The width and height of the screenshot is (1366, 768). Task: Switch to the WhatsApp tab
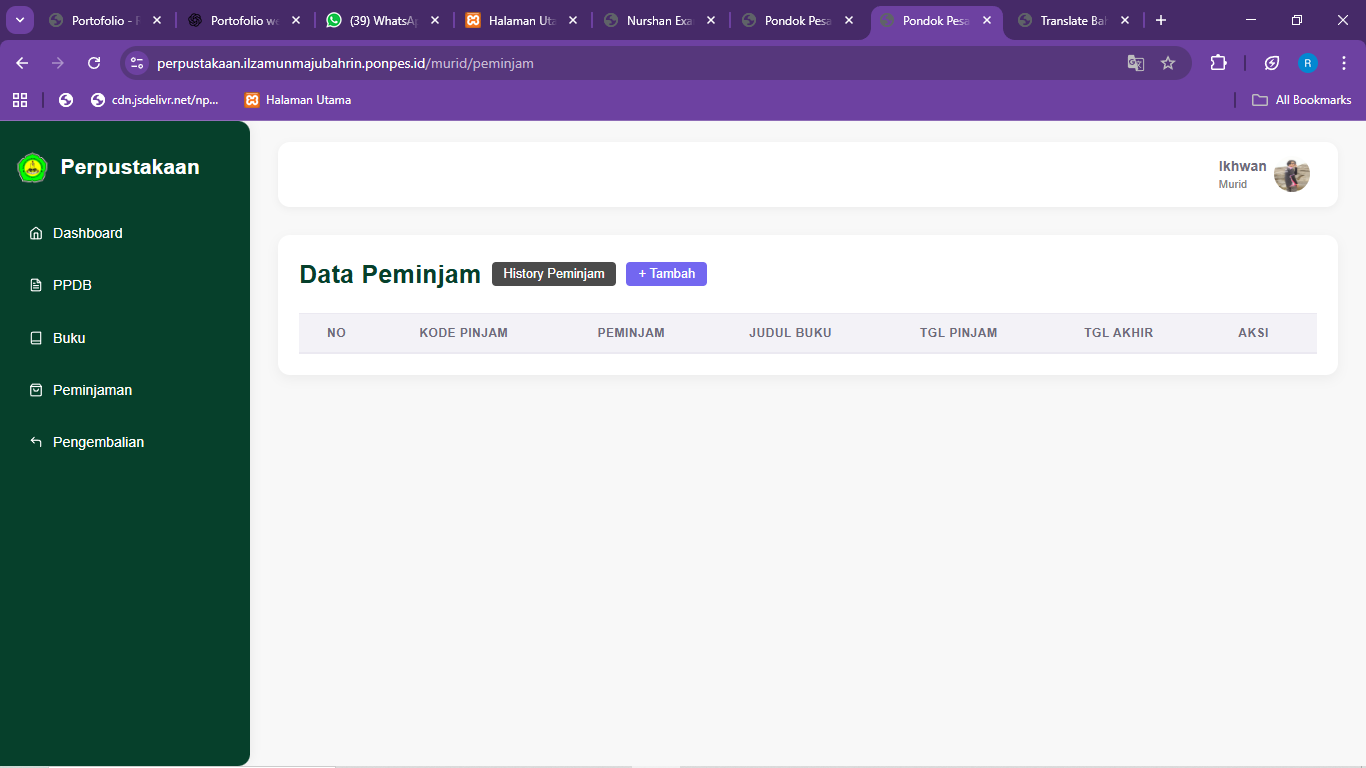tap(380, 20)
